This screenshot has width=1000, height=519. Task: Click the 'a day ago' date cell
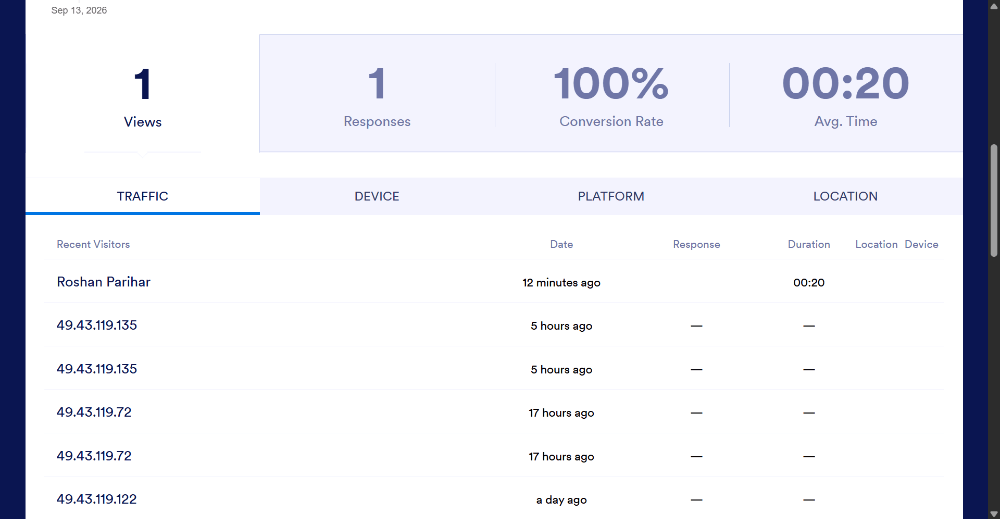tap(561, 500)
